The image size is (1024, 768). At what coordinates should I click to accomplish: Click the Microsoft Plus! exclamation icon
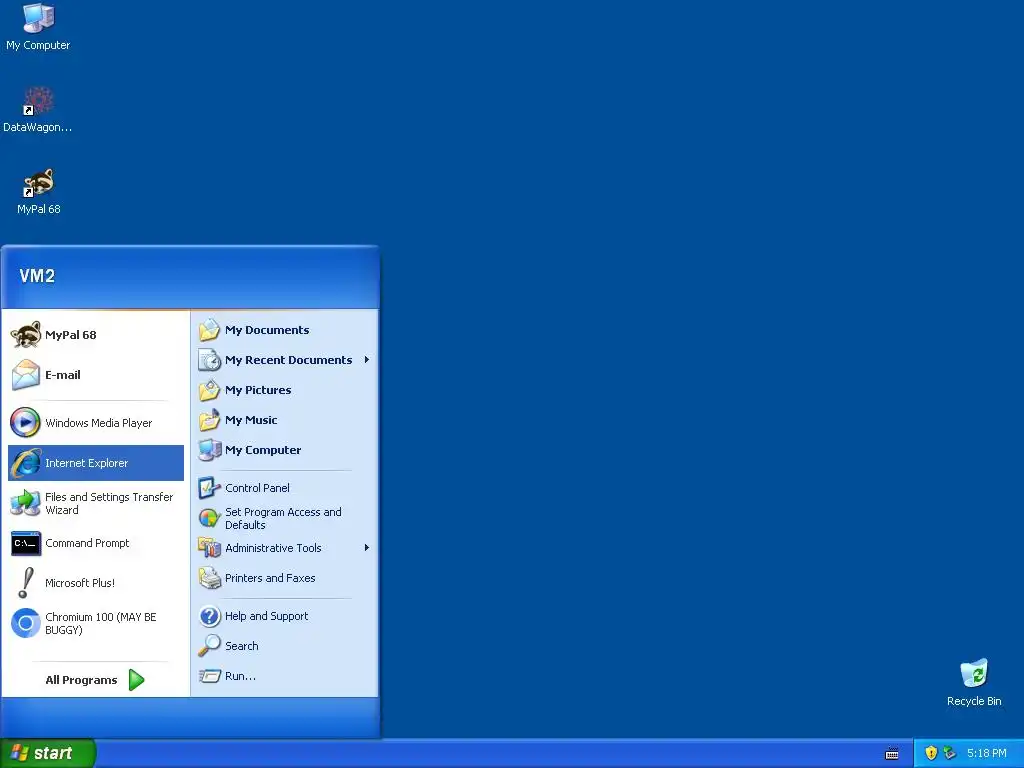[25, 583]
